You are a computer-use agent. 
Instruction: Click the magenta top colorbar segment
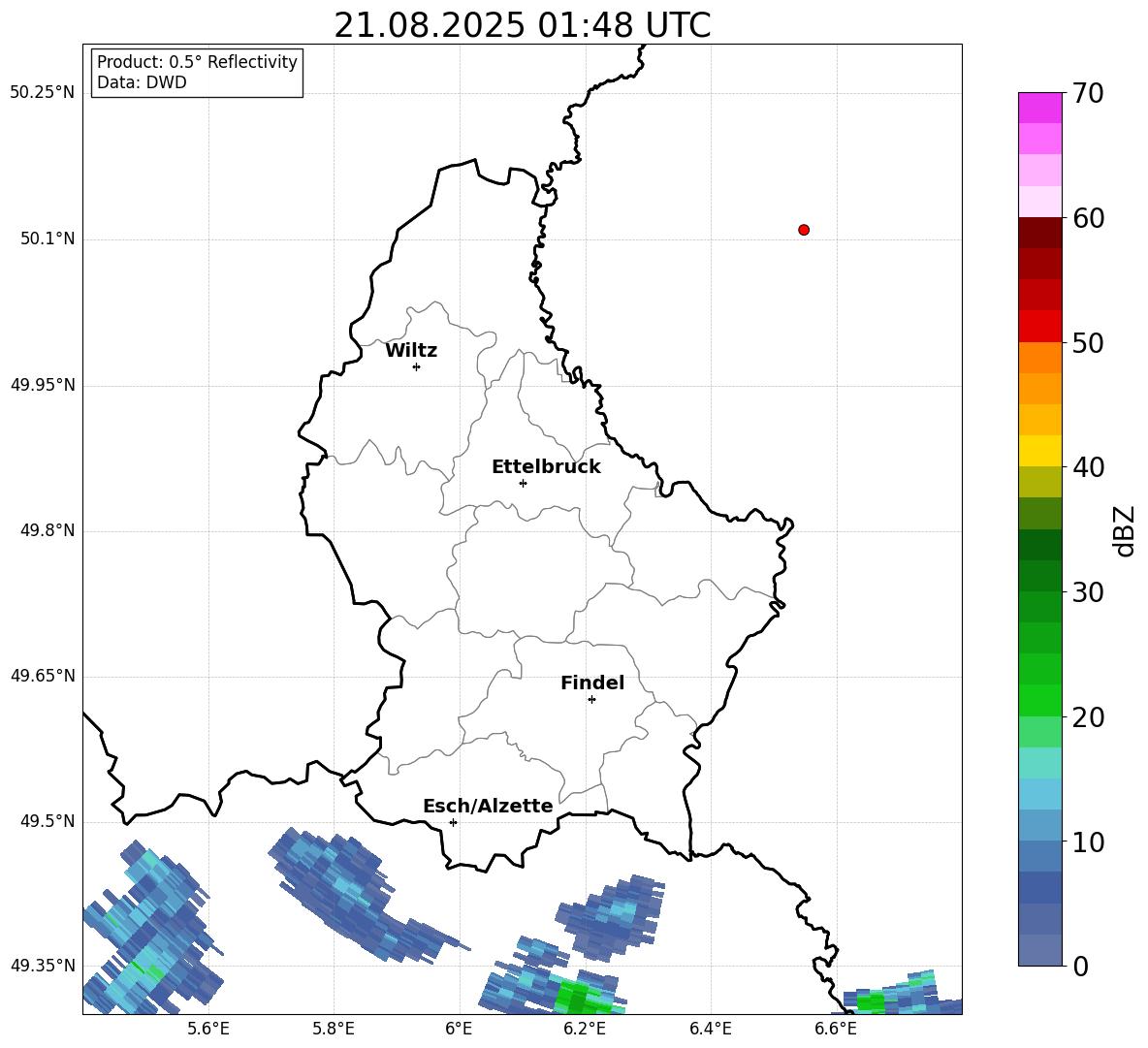[1039, 108]
